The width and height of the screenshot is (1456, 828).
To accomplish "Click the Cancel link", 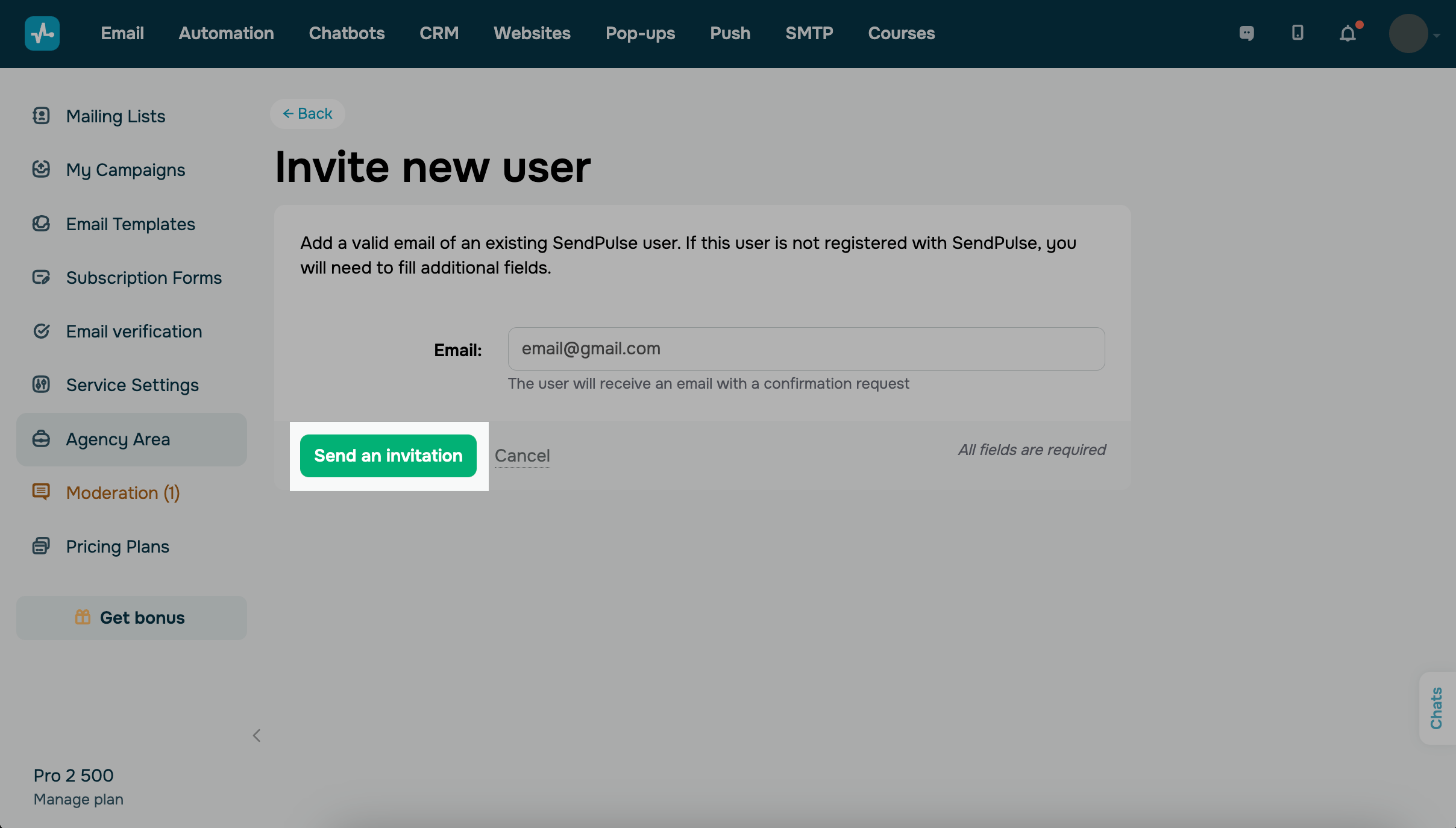I will point(522,456).
